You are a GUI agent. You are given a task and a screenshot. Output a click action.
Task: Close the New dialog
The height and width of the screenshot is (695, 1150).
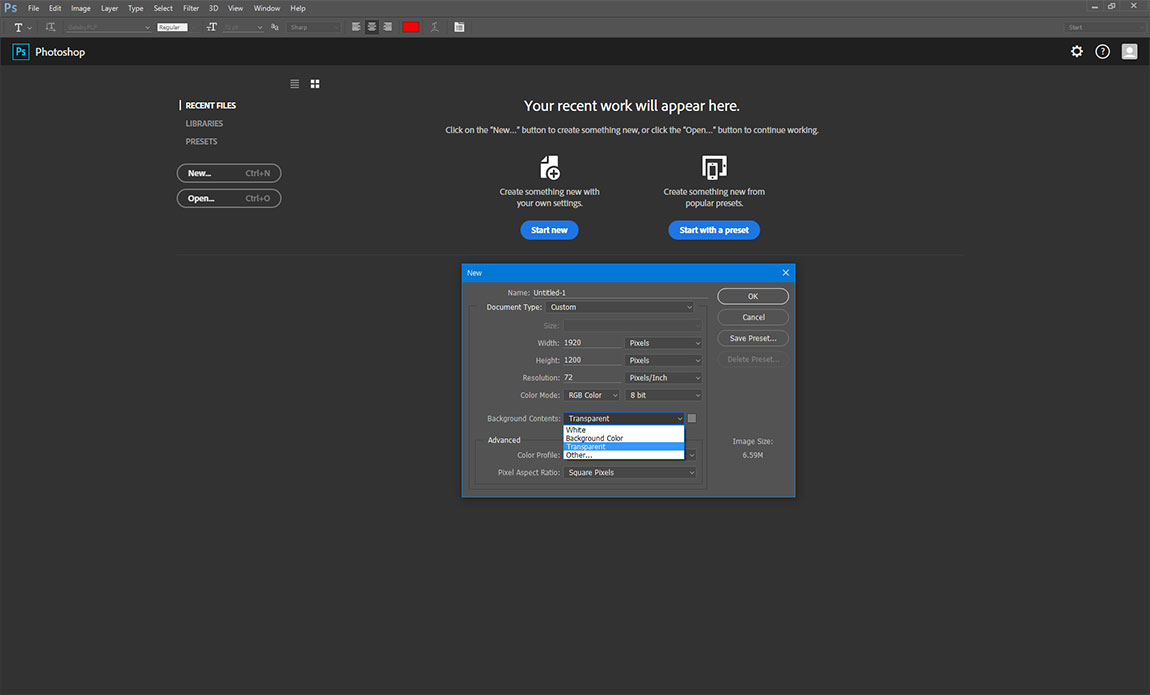click(785, 273)
